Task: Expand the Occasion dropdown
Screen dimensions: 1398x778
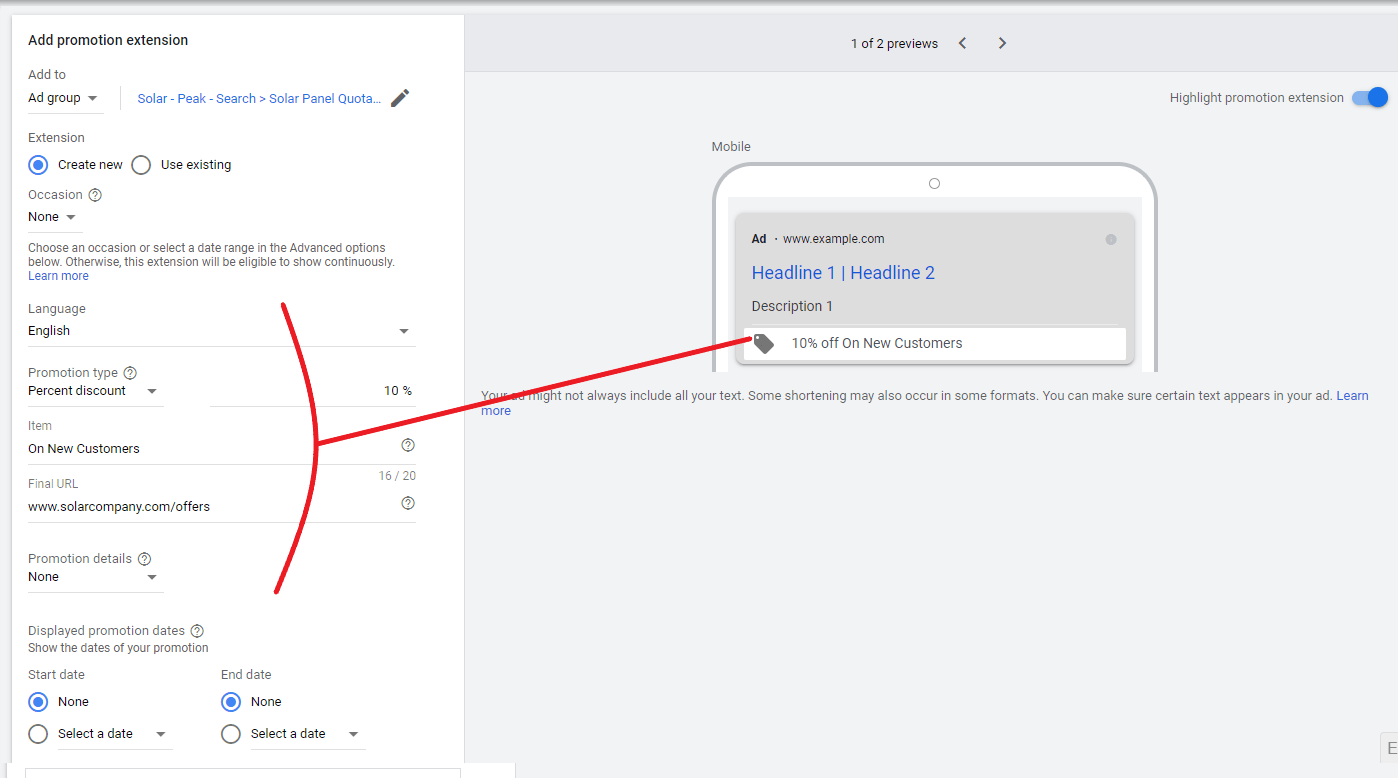Action: (53, 217)
